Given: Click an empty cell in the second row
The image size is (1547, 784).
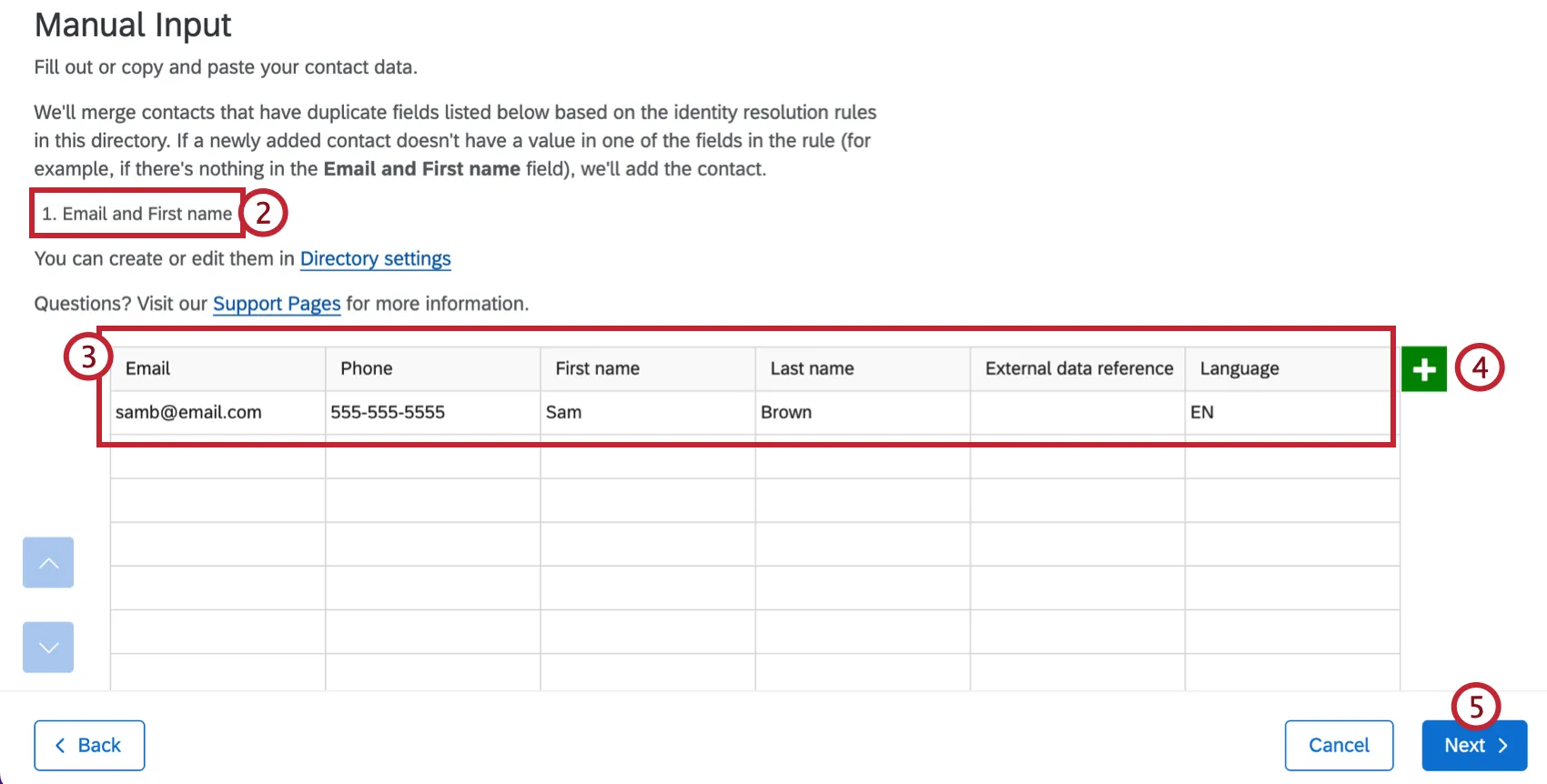Looking at the screenshot, I should tap(216, 463).
